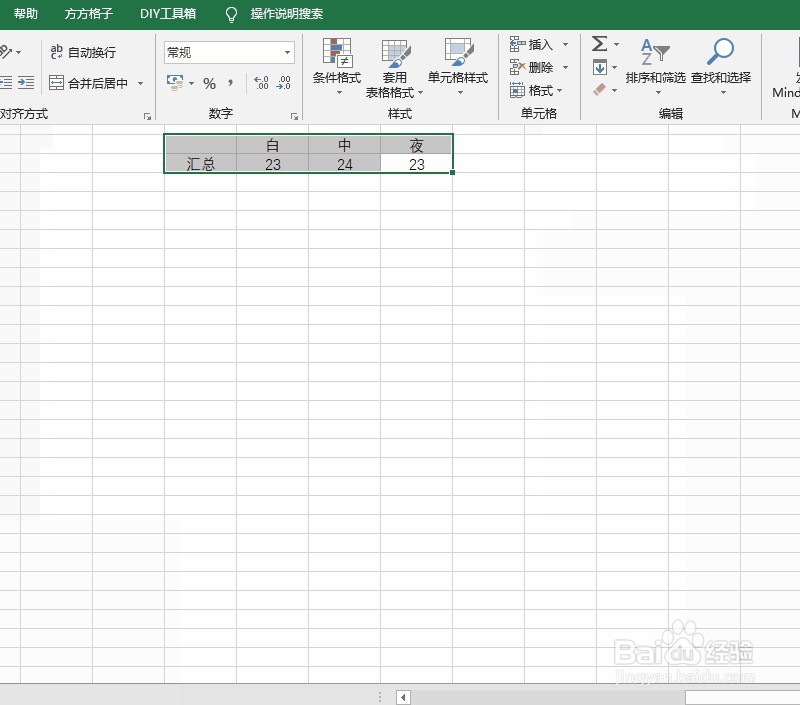Open 套用表格格式 table styles
Screen dimensions: 800x705
(x=394, y=68)
